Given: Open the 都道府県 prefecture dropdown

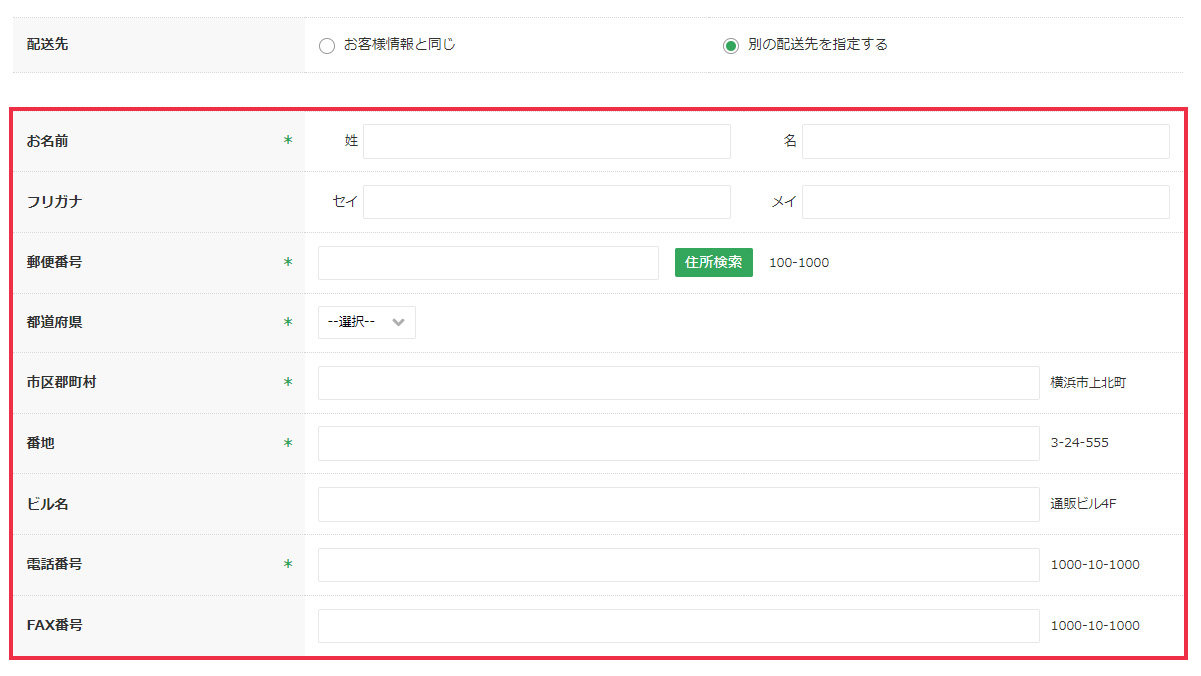Looking at the screenshot, I should pyautogui.click(x=366, y=322).
